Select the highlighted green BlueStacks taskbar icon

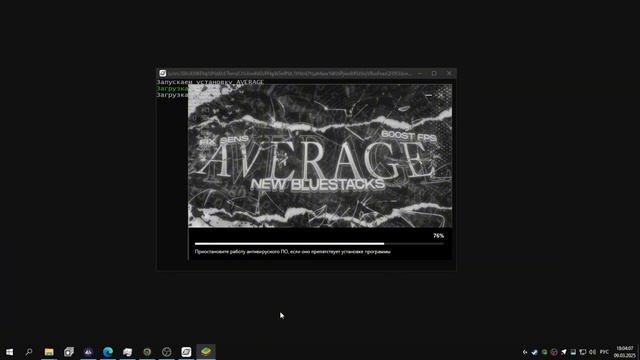point(206,351)
